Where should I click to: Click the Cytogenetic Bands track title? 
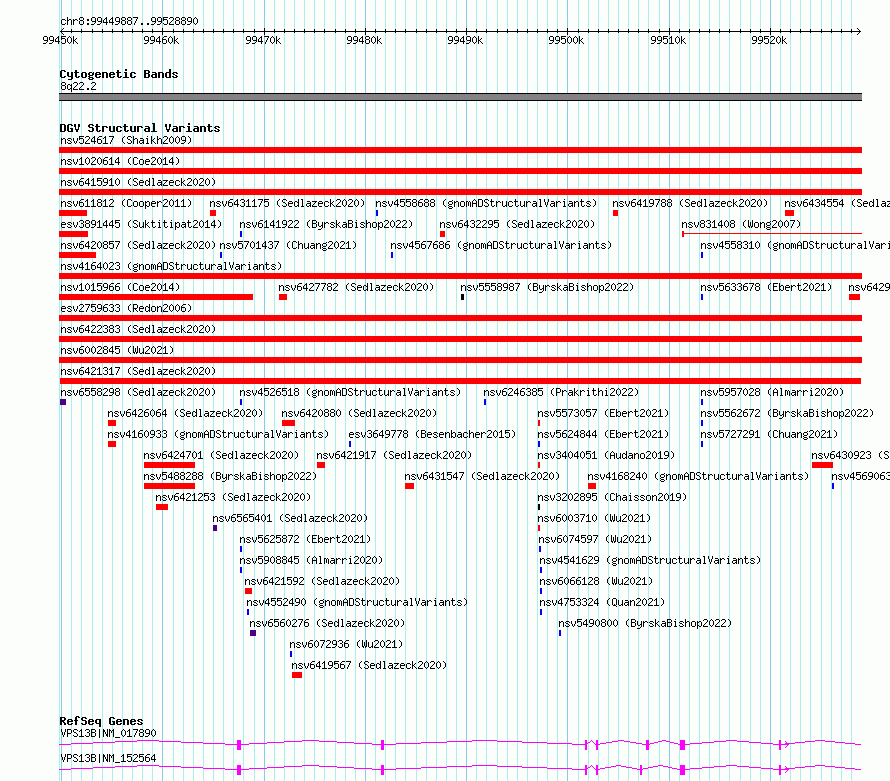tap(119, 74)
